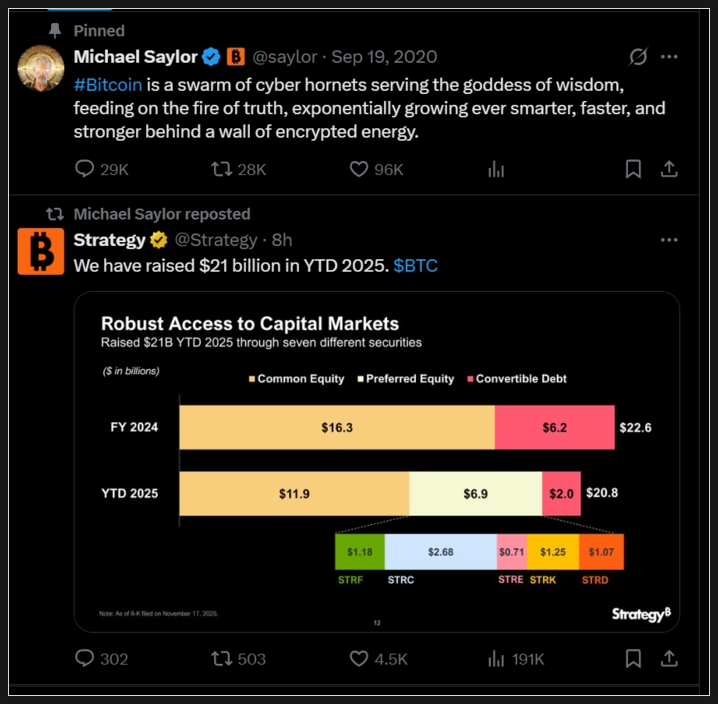The width and height of the screenshot is (718, 704).
Task: Repost the Strategy capital raise tweet
Action: coord(222,659)
